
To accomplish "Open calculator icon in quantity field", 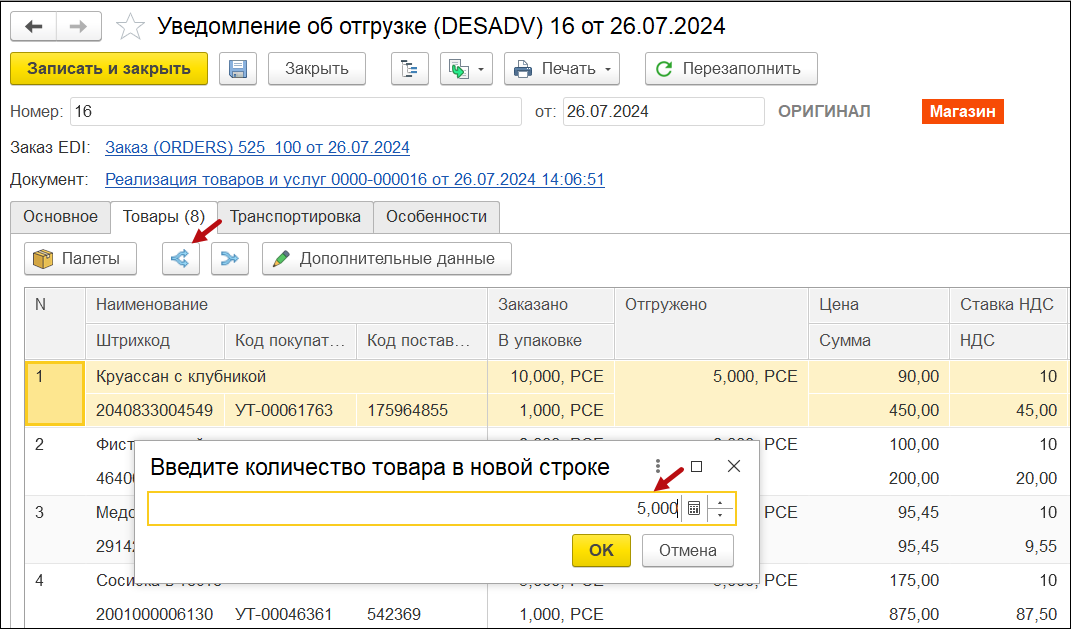I will [693, 509].
